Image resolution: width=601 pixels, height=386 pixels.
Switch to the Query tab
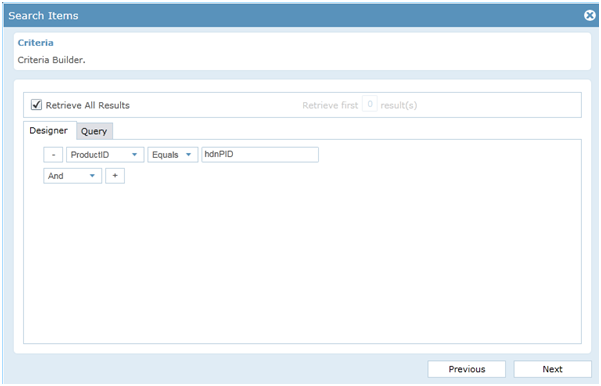click(x=94, y=131)
